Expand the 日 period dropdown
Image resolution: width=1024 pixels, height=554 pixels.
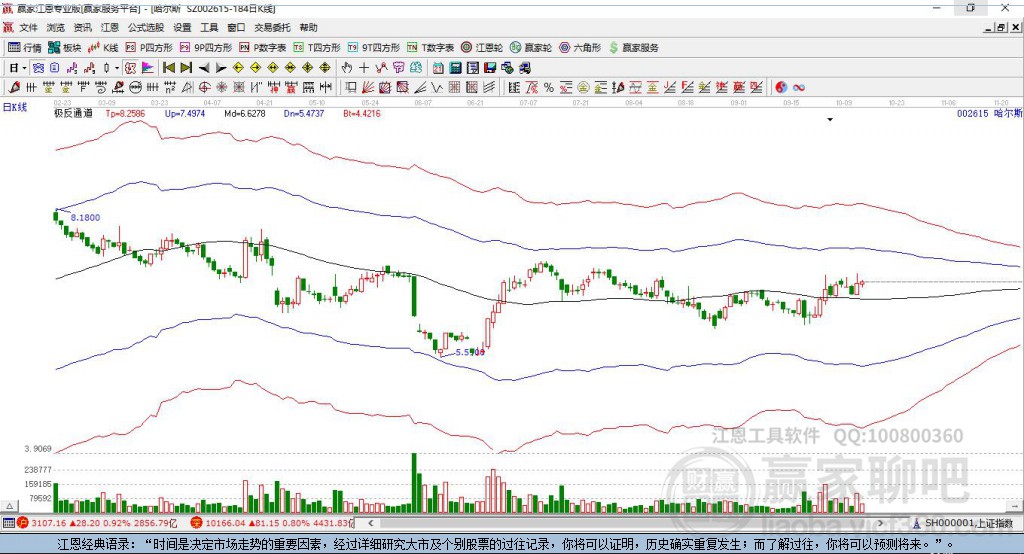tap(24, 68)
